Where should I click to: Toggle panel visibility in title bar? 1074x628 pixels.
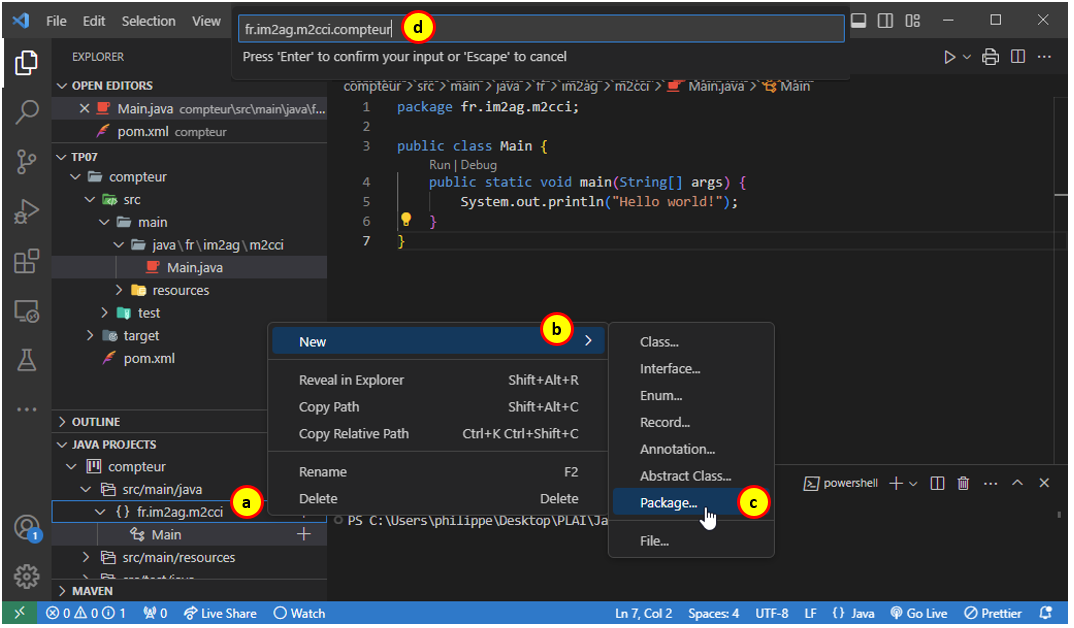[x=859, y=20]
